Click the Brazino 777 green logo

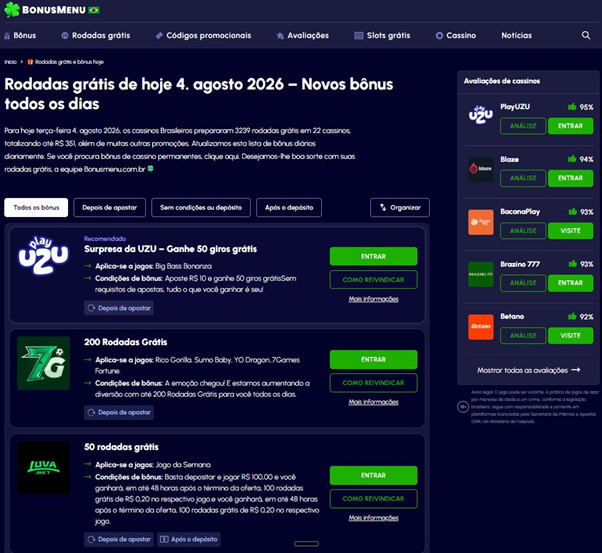coord(481,274)
